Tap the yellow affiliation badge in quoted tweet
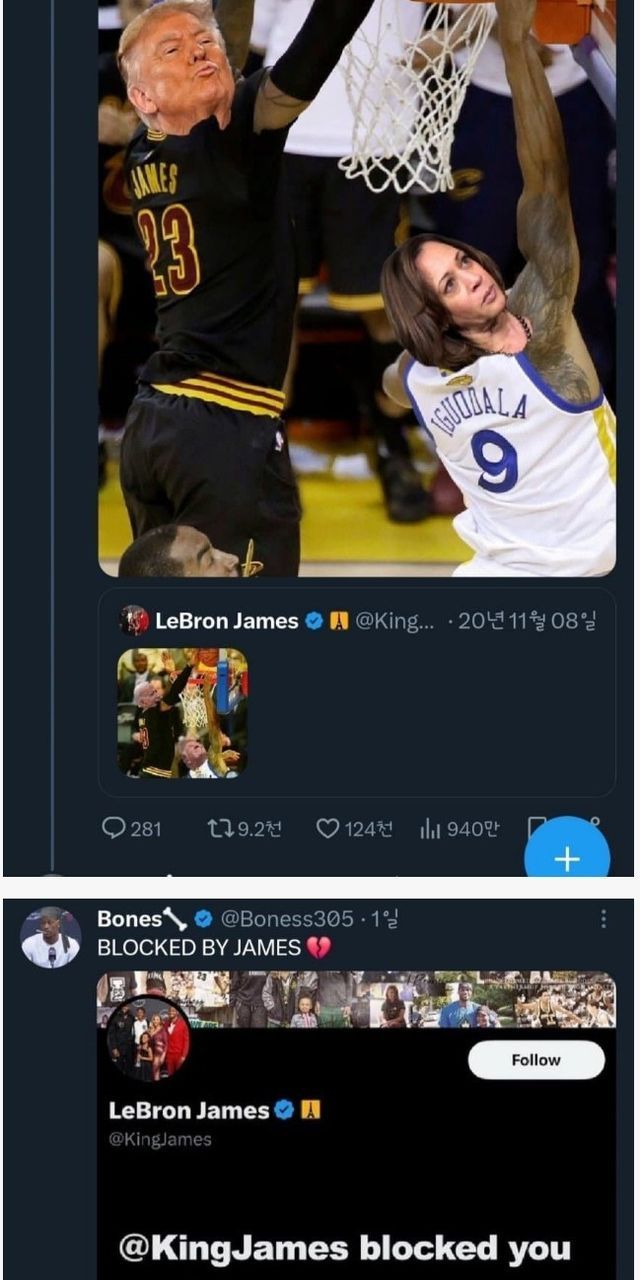 [x=339, y=621]
